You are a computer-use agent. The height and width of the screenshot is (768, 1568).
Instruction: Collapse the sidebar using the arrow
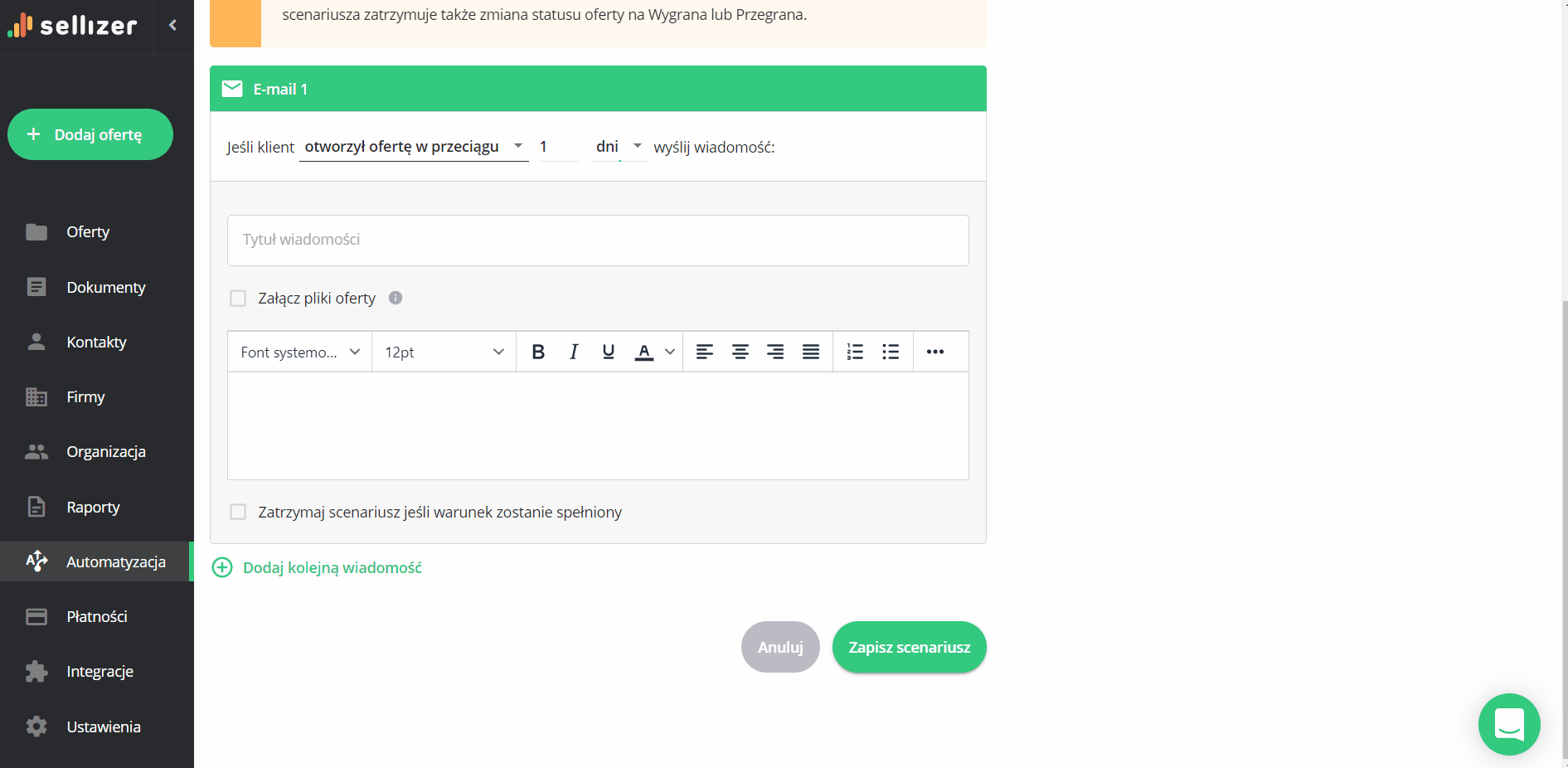173,25
